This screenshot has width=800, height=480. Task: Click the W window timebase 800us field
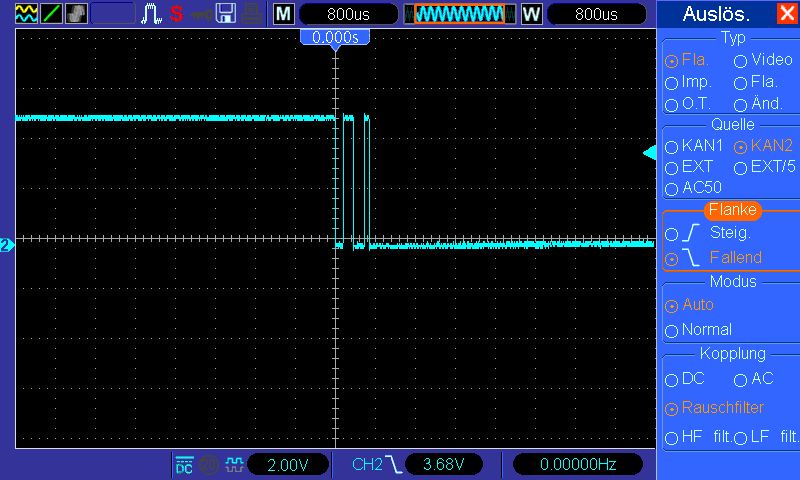596,14
